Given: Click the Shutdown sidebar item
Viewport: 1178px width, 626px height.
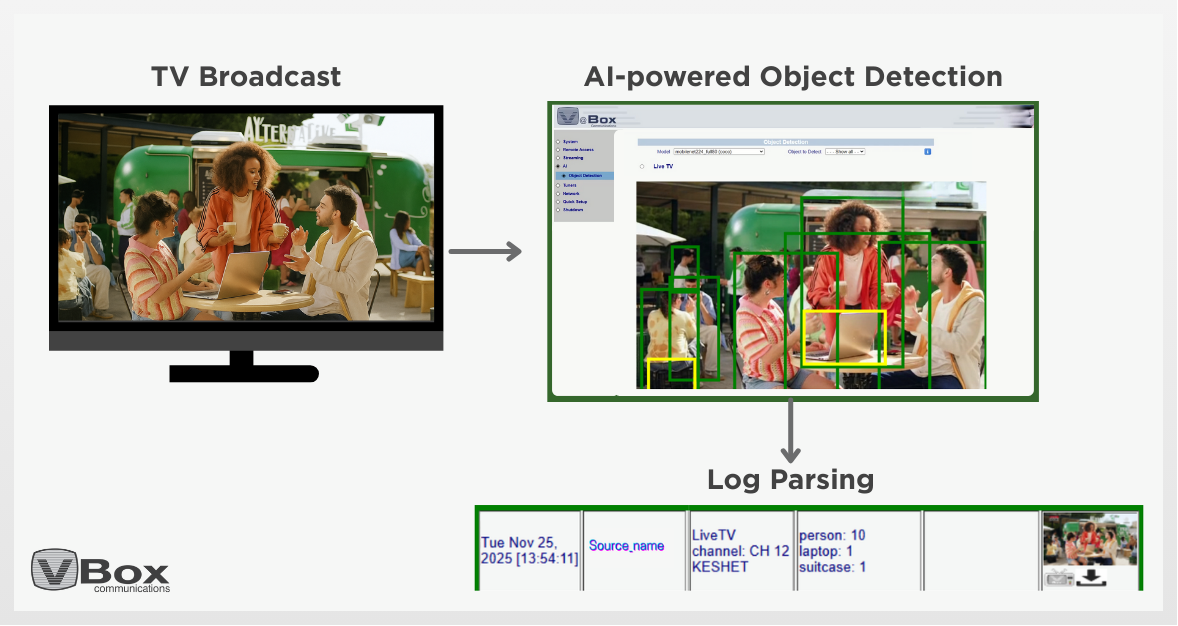Looking at the screenshot, I should (x=573, y=210).
